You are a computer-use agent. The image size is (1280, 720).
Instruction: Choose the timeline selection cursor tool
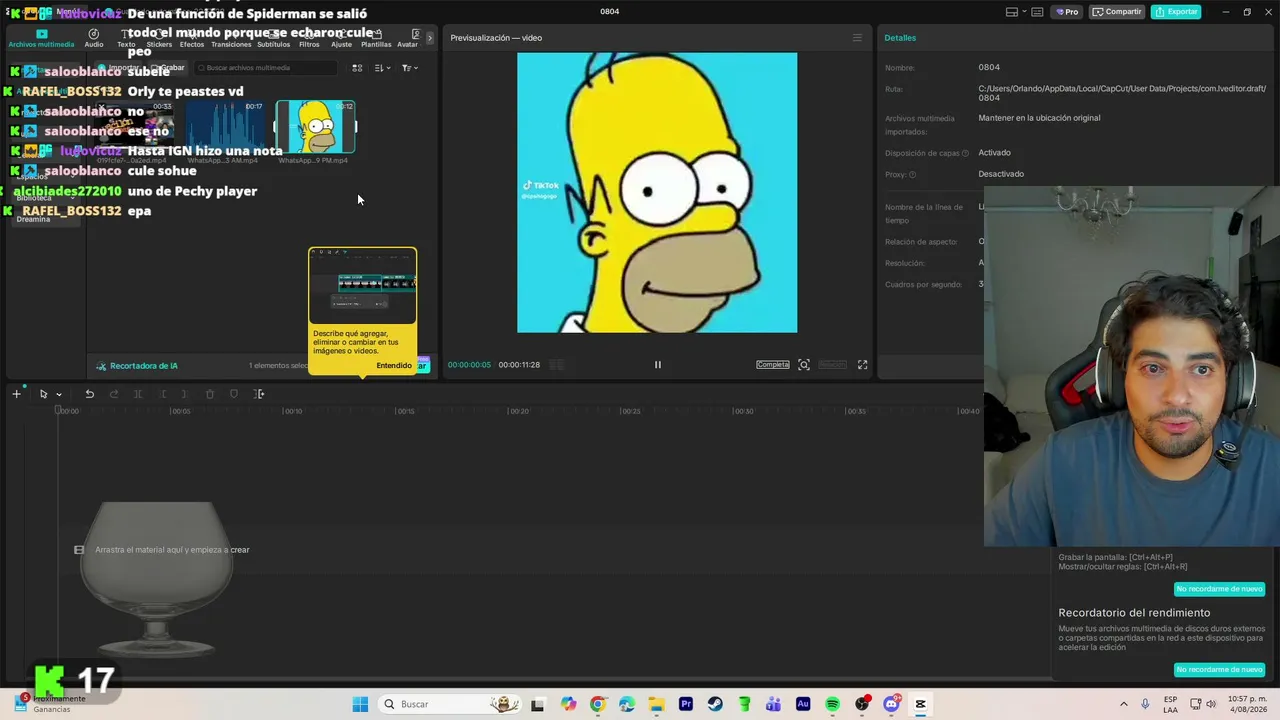click(43, 394)
